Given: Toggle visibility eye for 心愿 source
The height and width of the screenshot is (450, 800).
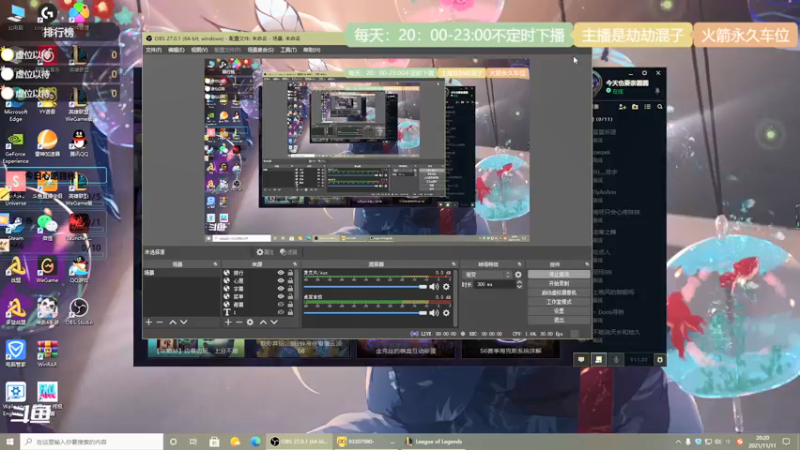Looking at the screenshot, I should pos(281,281).
